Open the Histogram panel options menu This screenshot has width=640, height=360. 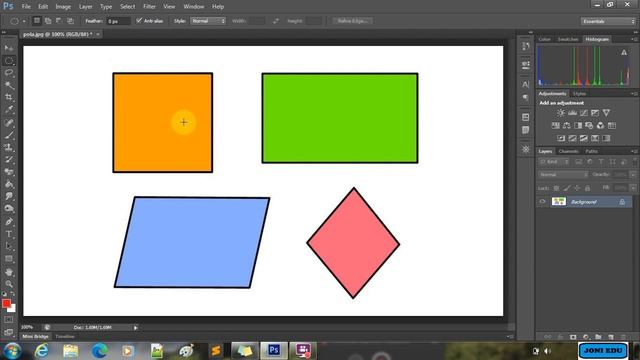coord(634,39)
